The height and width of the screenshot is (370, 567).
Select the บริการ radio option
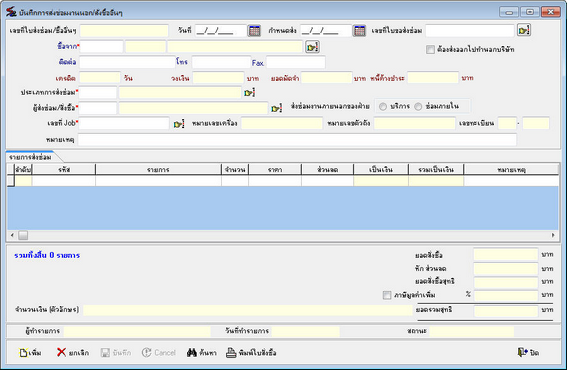click(383, 106)
